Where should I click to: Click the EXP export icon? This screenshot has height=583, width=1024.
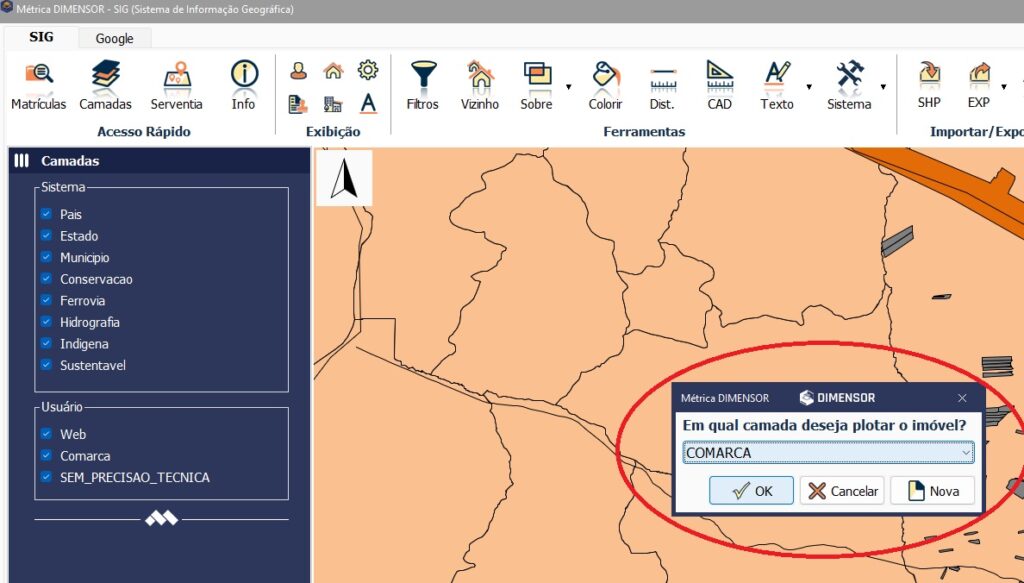(x=980, y=73)
